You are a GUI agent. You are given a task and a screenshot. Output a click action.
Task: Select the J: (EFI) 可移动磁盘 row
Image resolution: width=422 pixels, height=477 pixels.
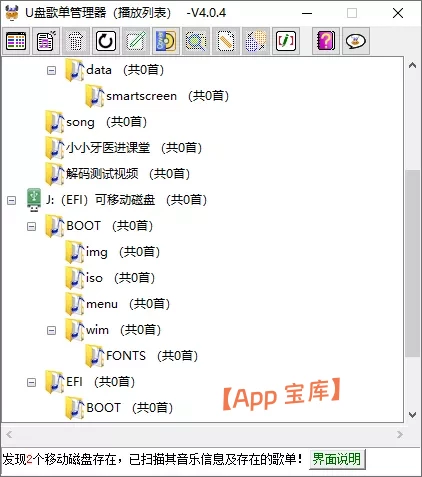click(126, 200)
